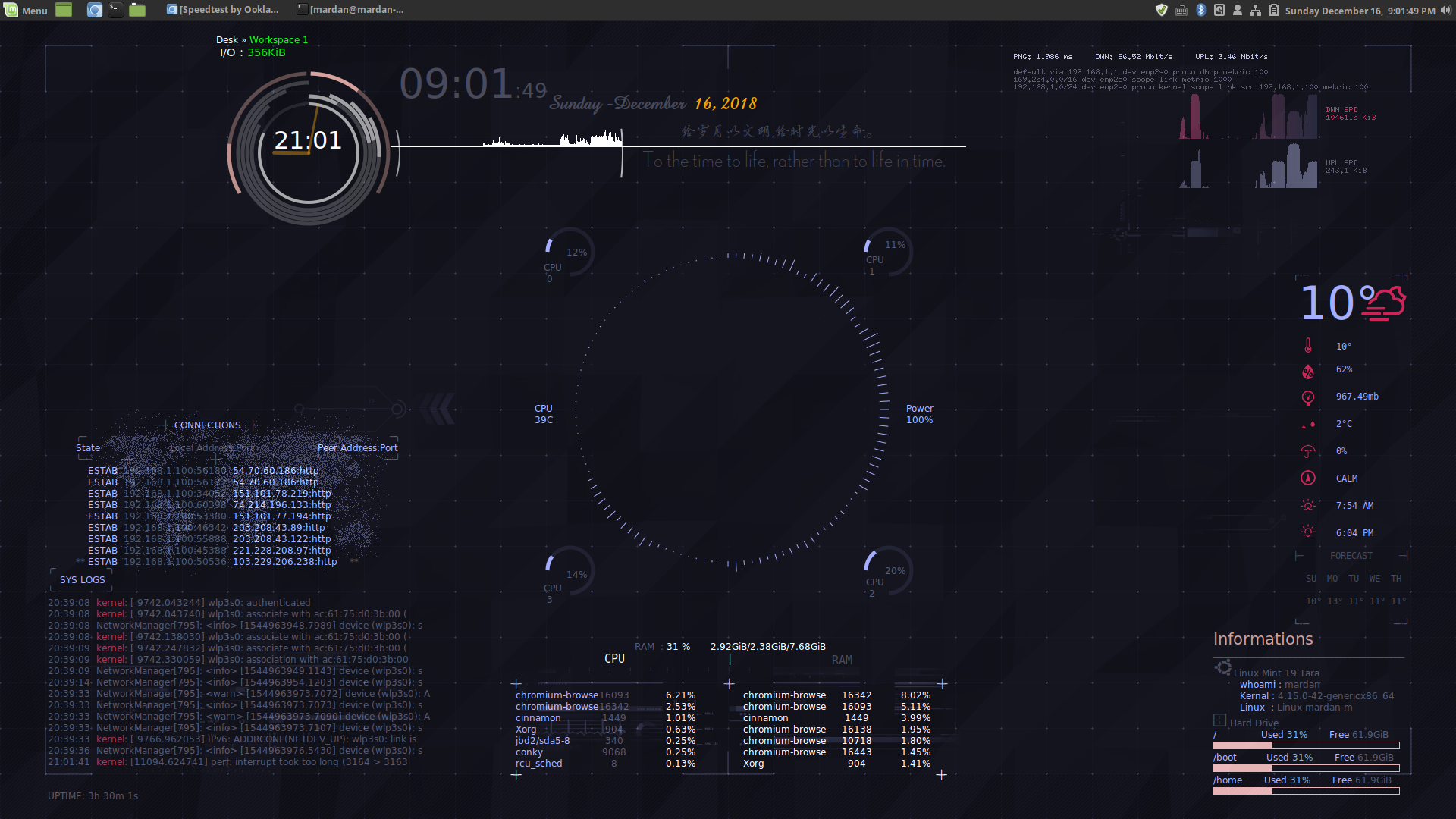Click the battery status tray icon
The height and width of the screenshot is (819, 1456).
[x=1273, y=10]
